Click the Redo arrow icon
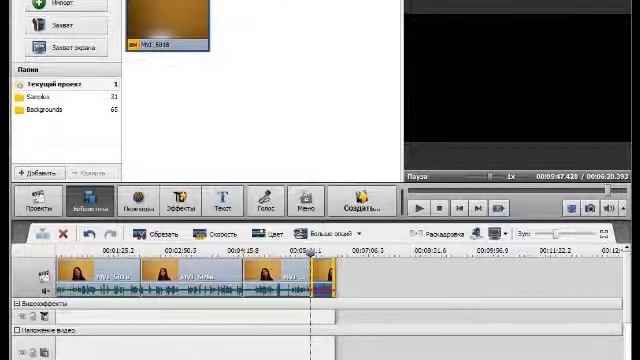 click(110, 234)
